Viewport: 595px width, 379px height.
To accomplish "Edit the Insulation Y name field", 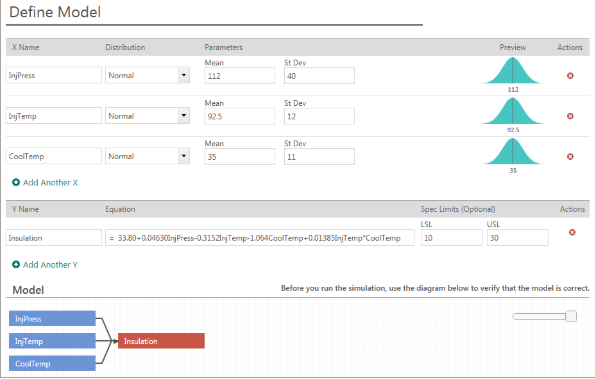I will [54, 237].
